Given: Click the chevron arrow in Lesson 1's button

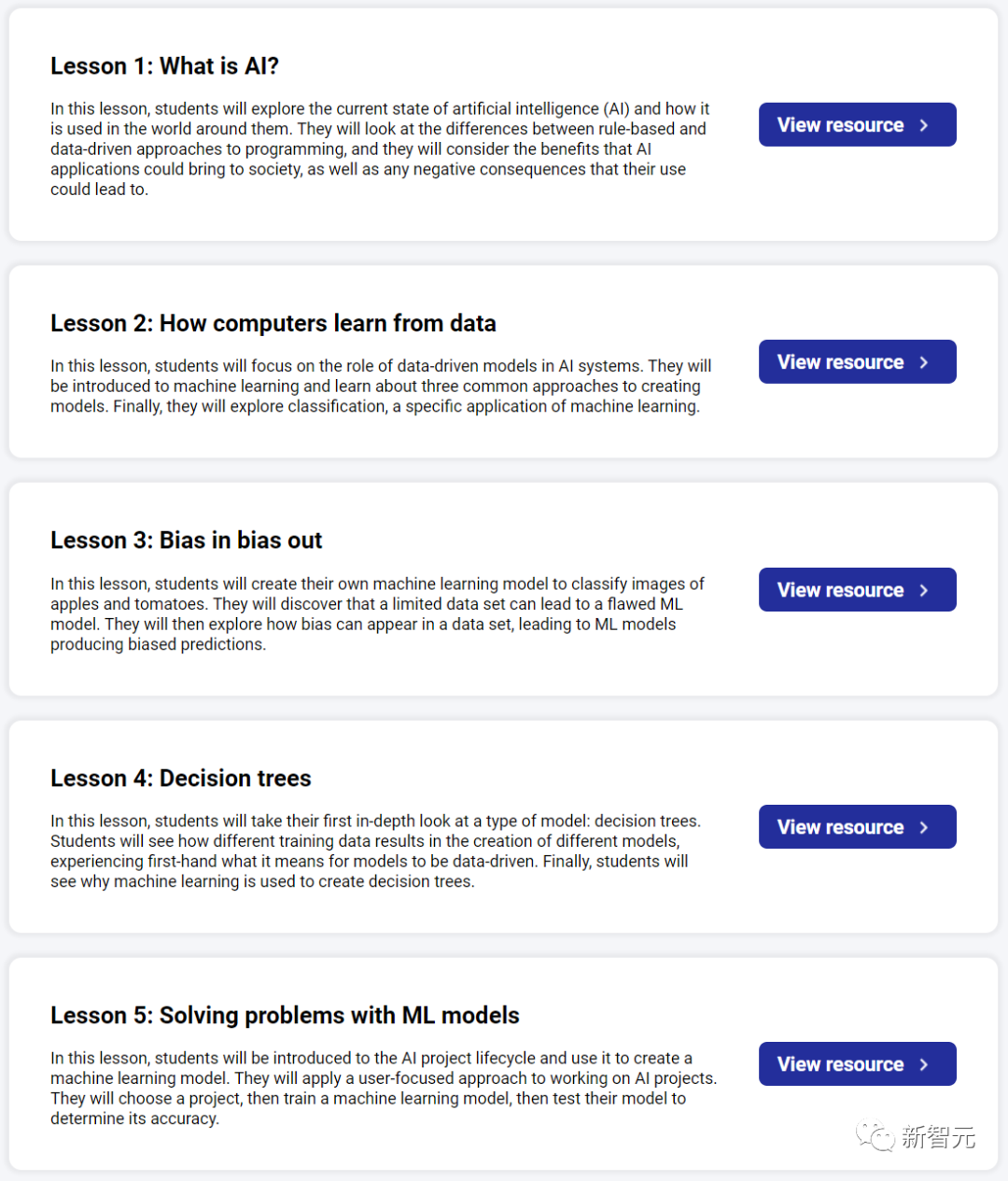Looking at the screenshot, I should (924, 125).
